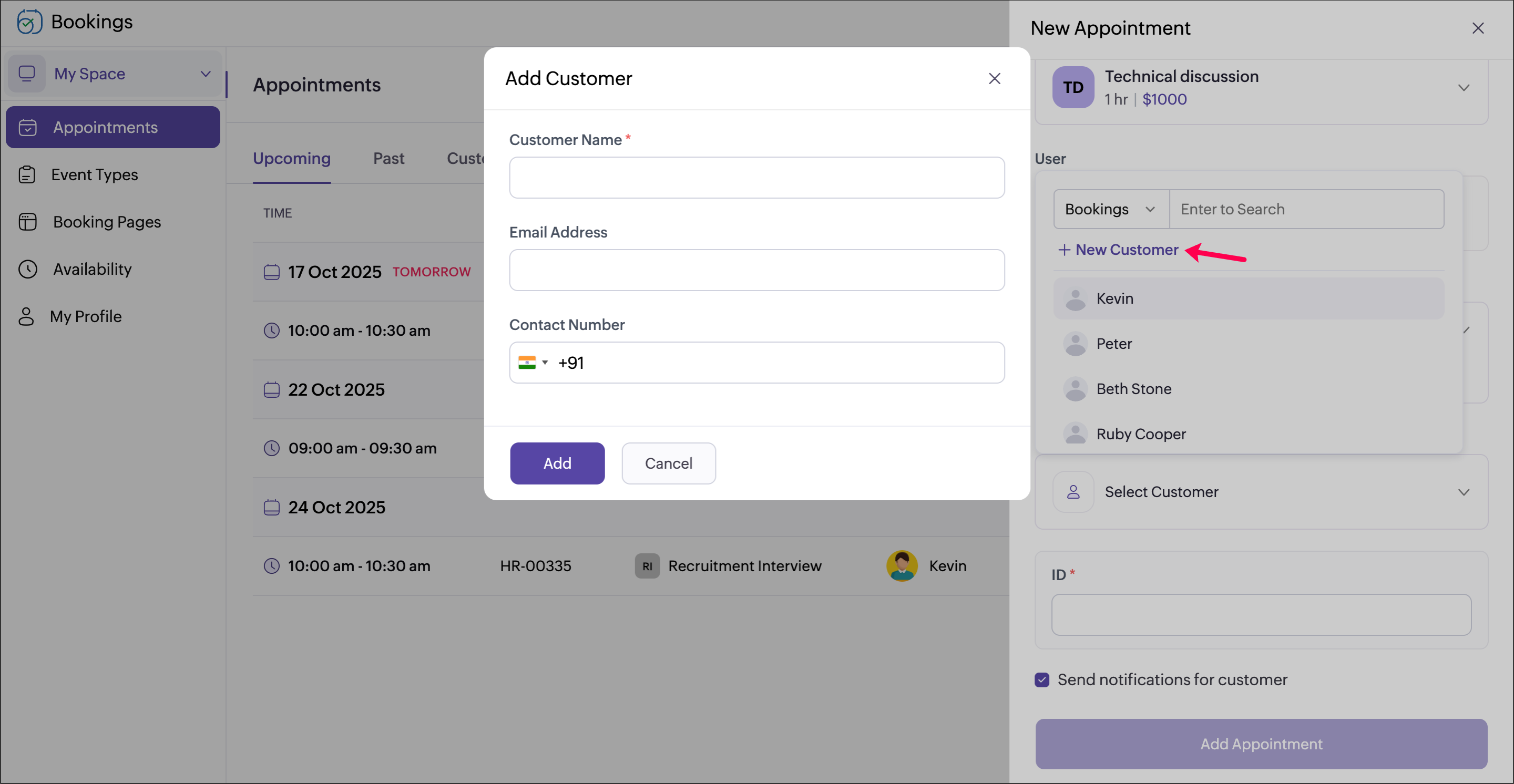Click the Event Types sidebar icon
Image resolution: width=1514 pixels, height=784 pixels.
click(27, 174)
